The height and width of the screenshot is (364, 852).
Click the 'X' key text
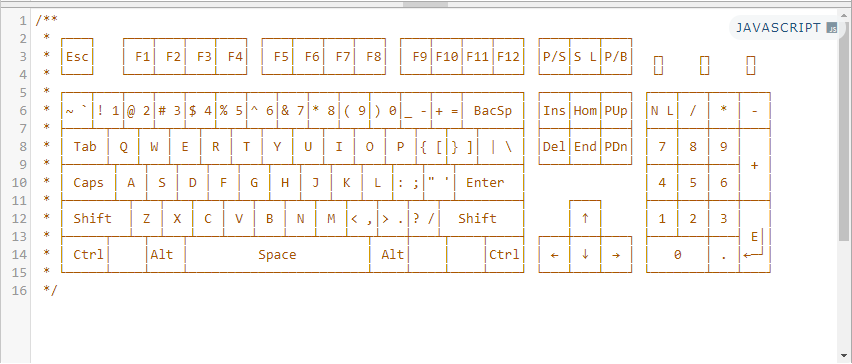(177, 218)
